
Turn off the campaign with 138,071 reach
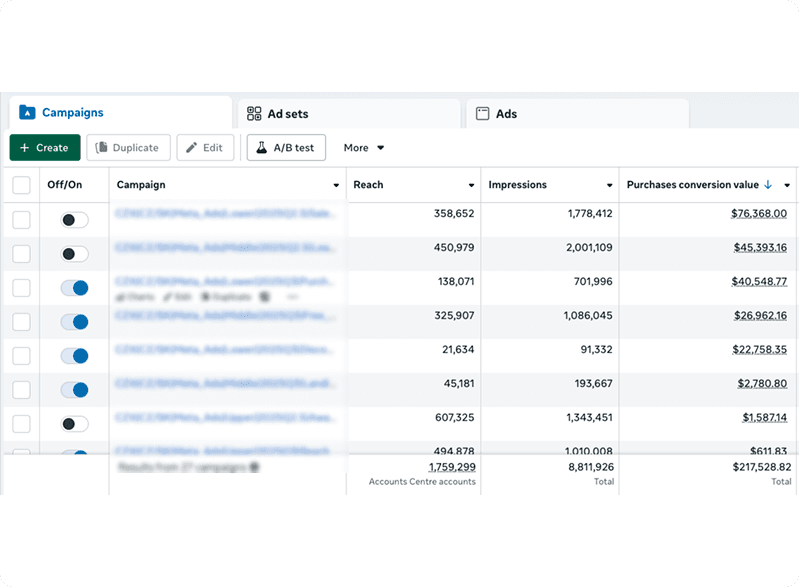(74, 288)
